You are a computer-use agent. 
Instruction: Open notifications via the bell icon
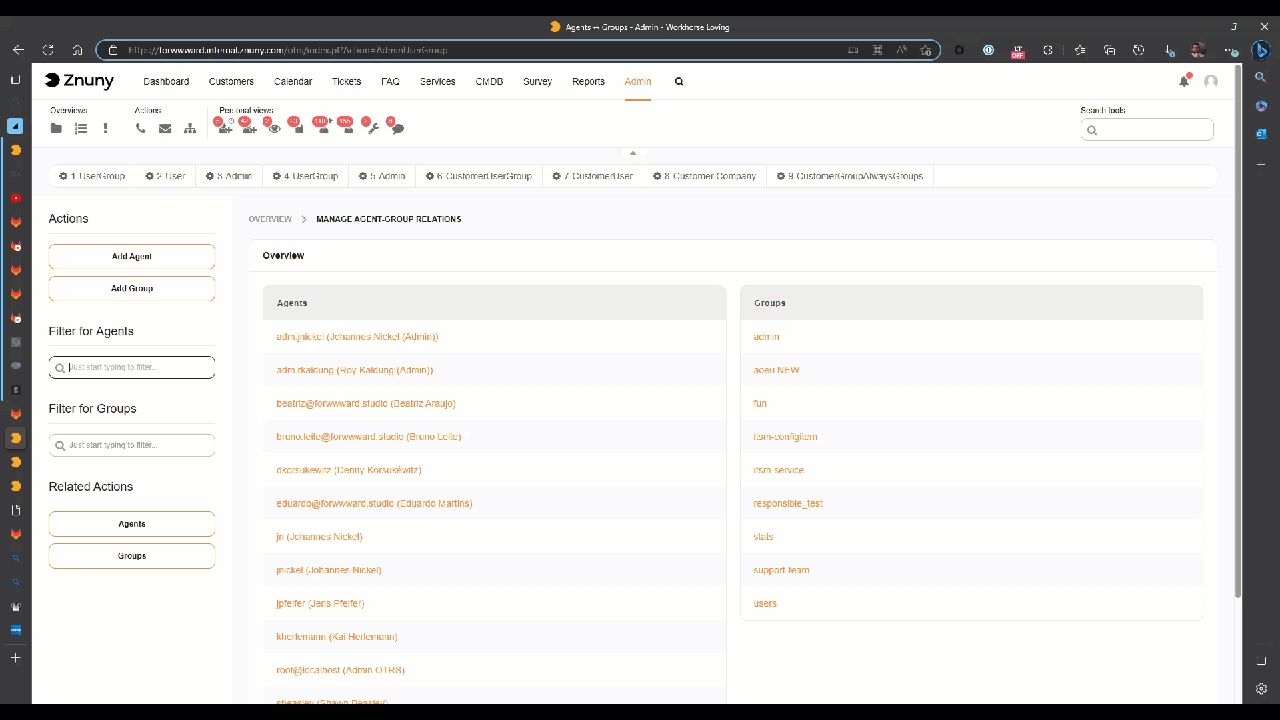coord(1184,81)
